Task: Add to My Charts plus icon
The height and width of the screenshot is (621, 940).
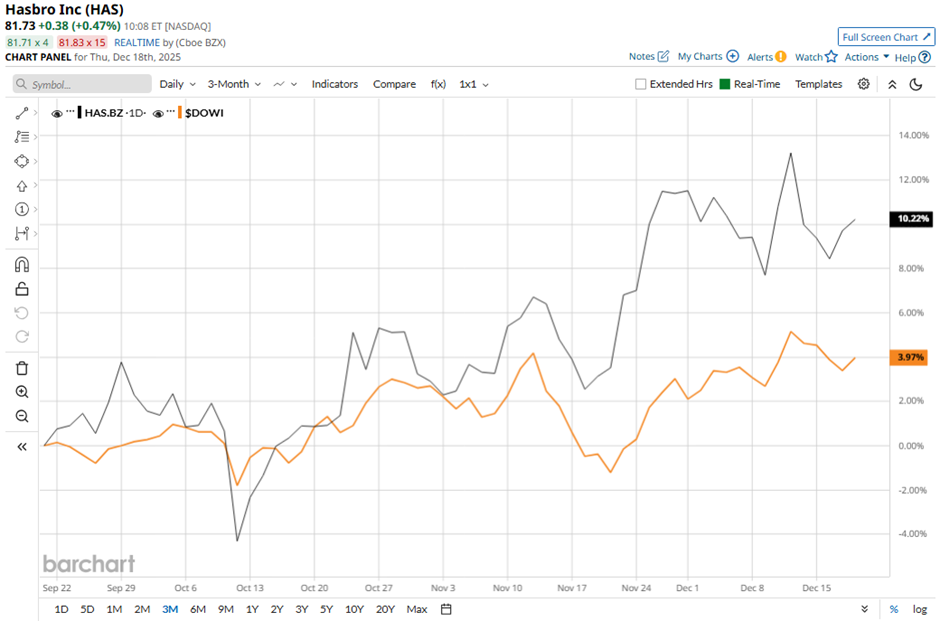Action: click(x=733, y=56)
